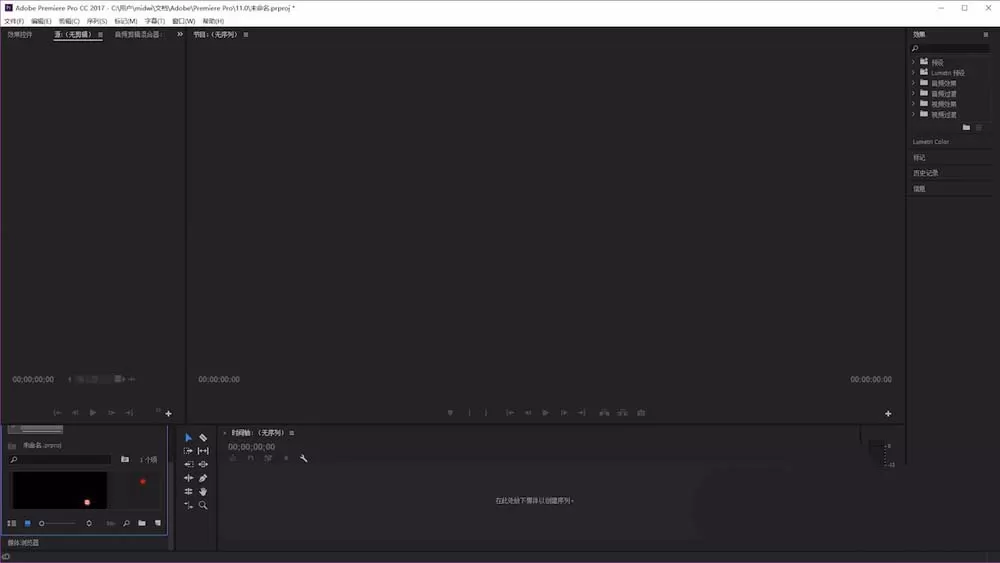Create new bin in project panel footer
Screen dimensions: 1000x563
click(x=142, y=523)
